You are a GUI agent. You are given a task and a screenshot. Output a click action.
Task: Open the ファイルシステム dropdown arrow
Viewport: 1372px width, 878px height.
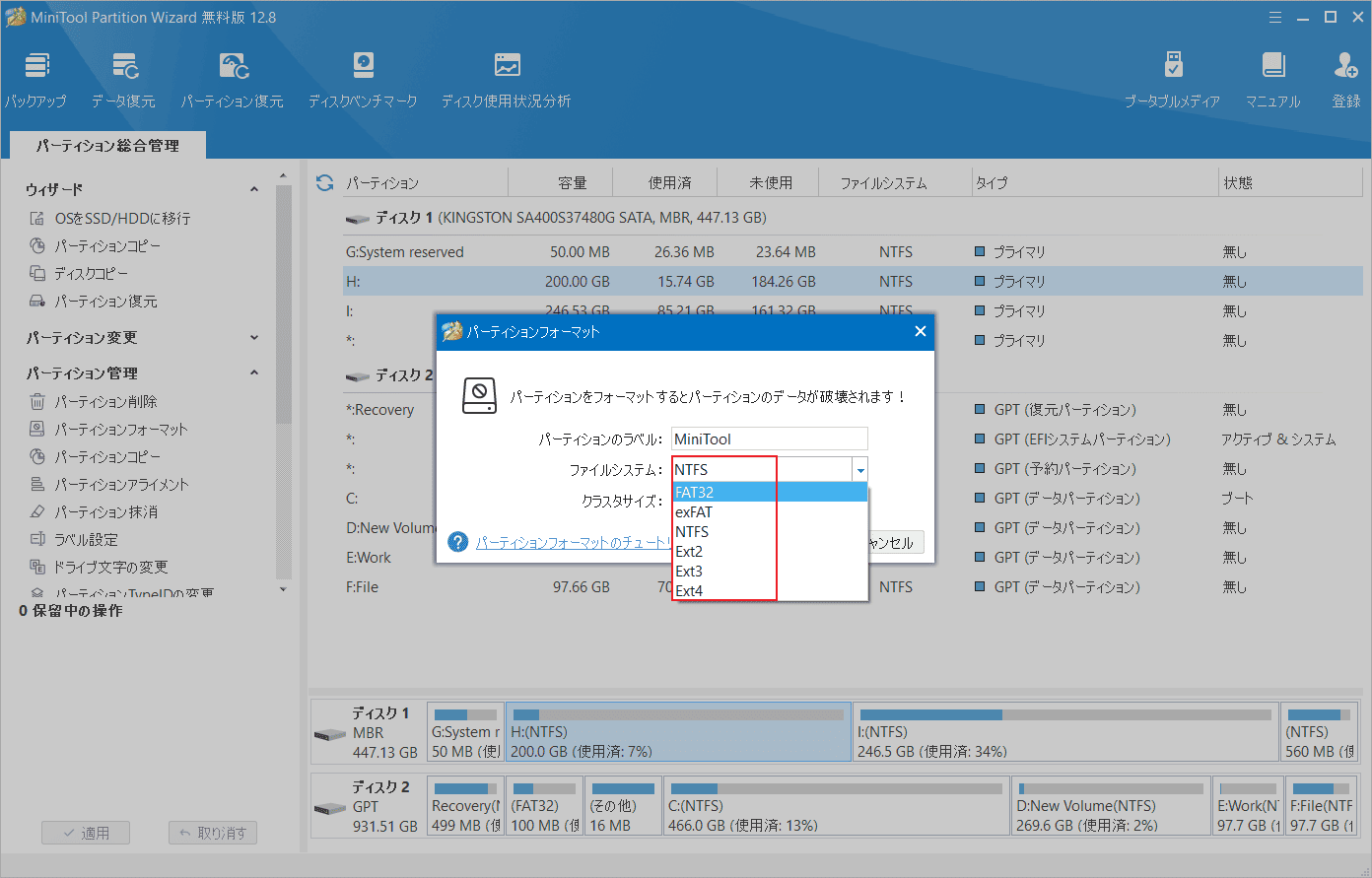coord(859,470)
